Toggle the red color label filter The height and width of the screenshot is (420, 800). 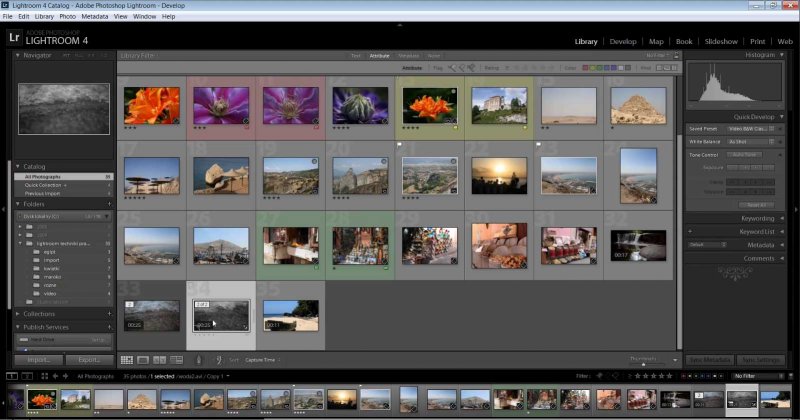point(587,68)
